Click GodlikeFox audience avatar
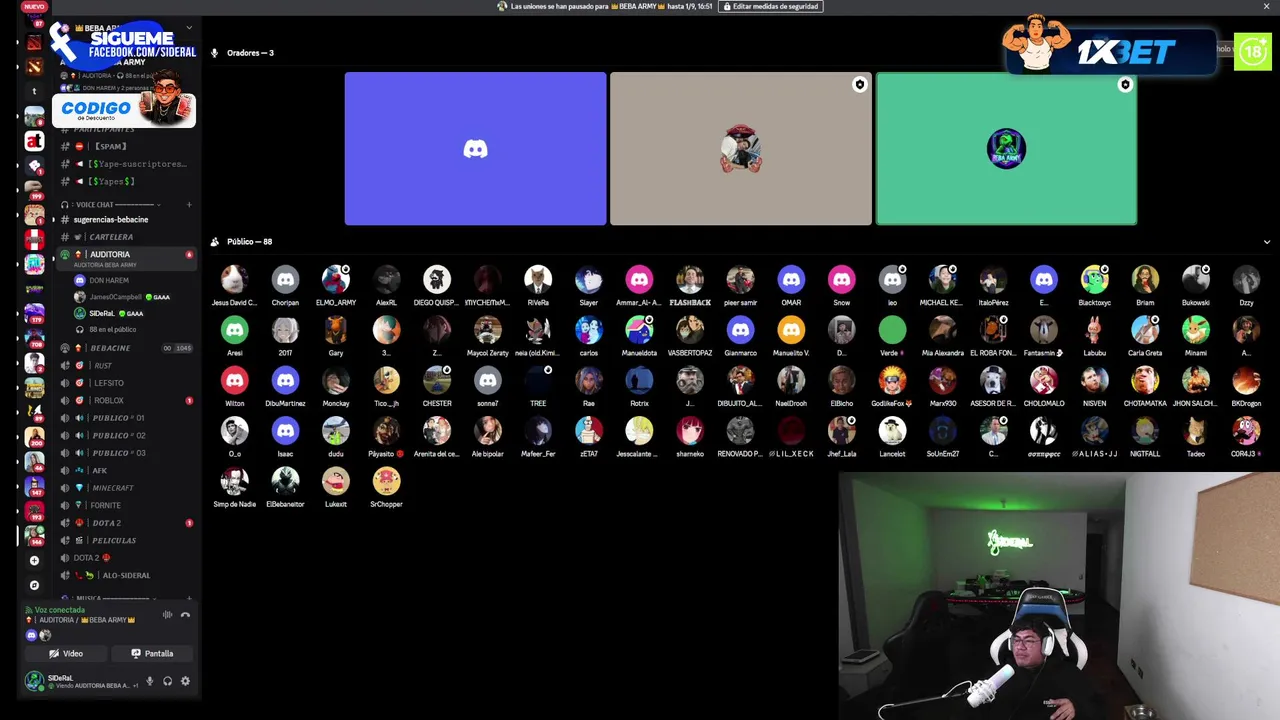Screen dimensions: 1280x720 (892, 380)
